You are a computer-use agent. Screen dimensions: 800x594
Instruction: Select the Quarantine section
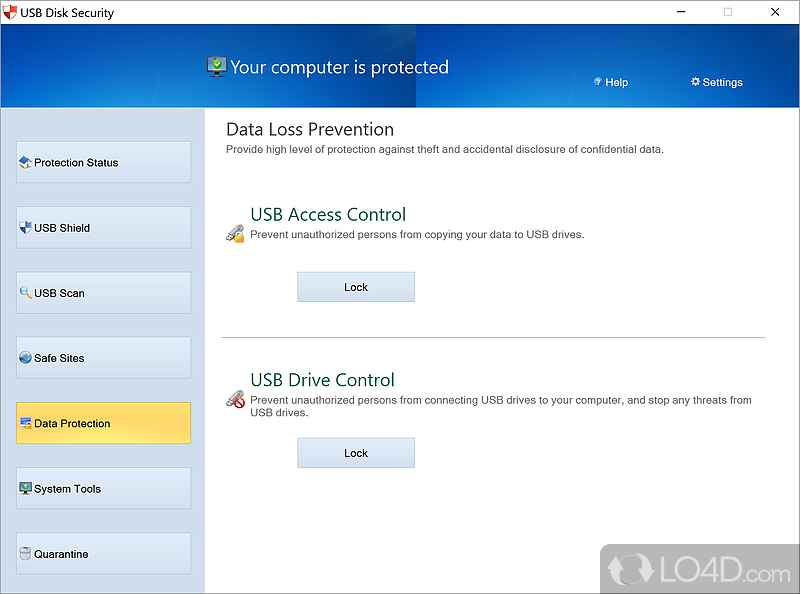[x=104, y=554]
